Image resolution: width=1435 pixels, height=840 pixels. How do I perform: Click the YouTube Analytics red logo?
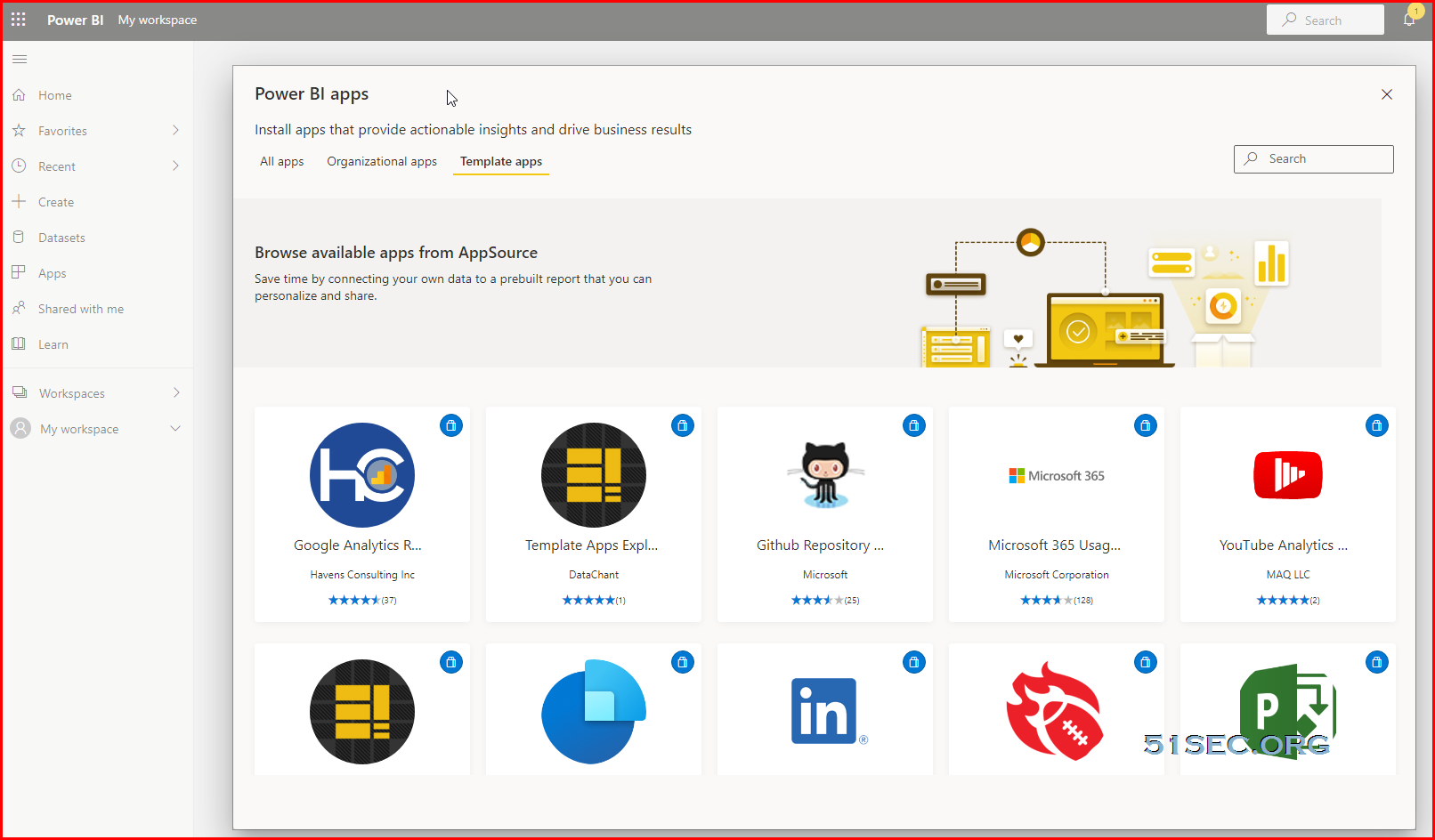pos(1288,475)
